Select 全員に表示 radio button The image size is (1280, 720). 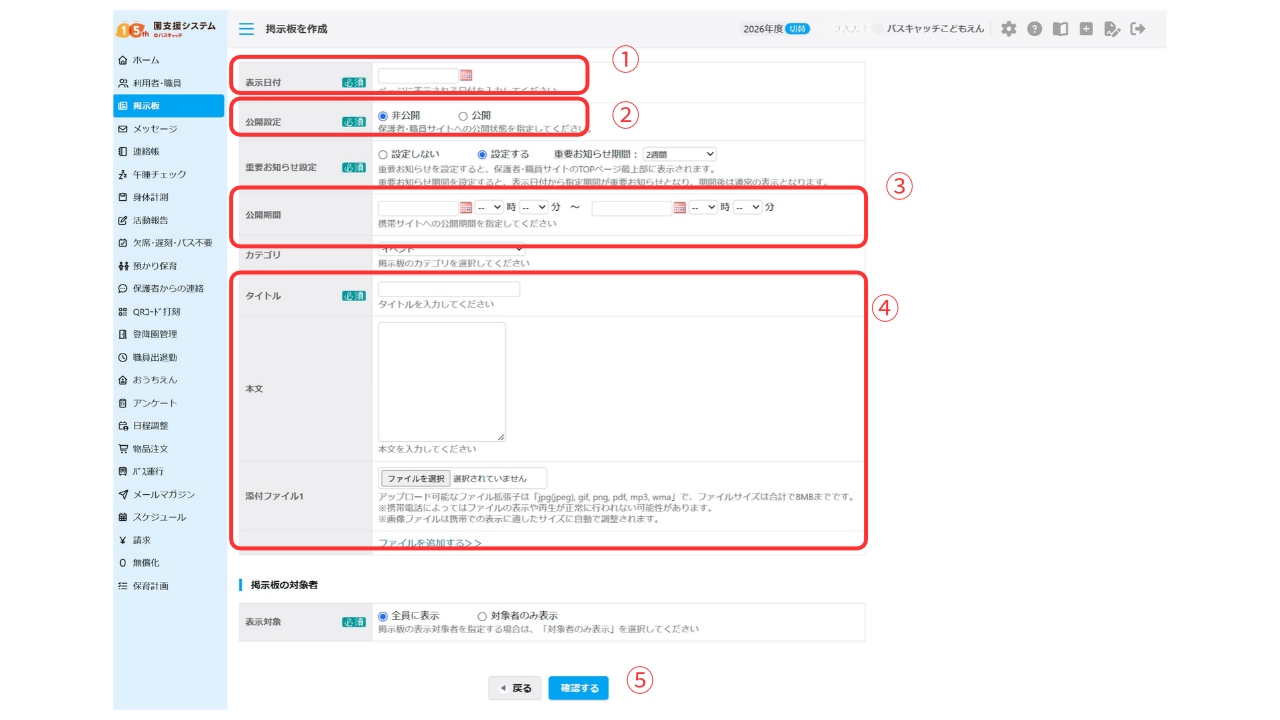tap(383, 616)
